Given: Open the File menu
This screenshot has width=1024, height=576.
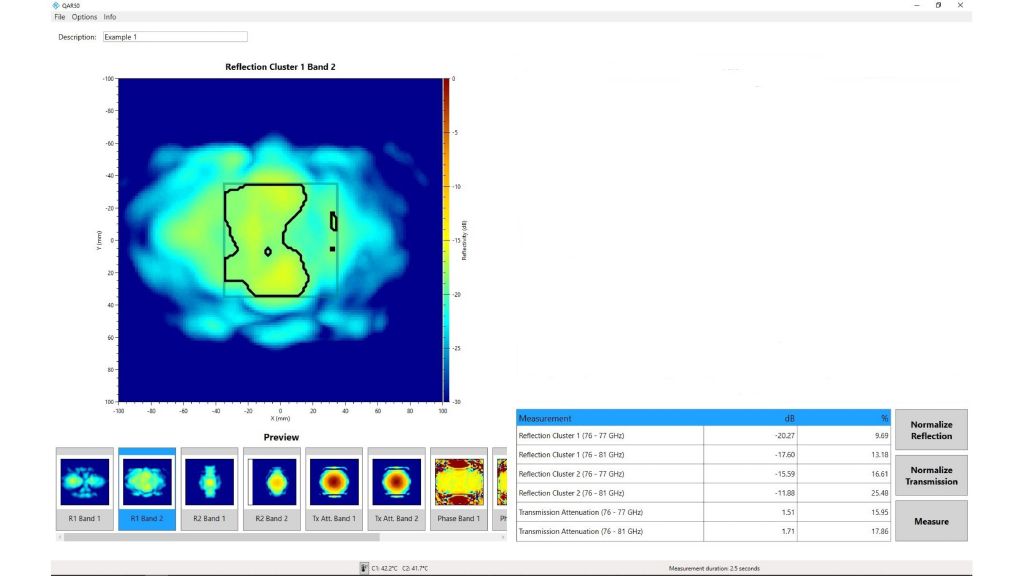Looking at the screenshot, I should pyautogui.click(x=58, y=16).
